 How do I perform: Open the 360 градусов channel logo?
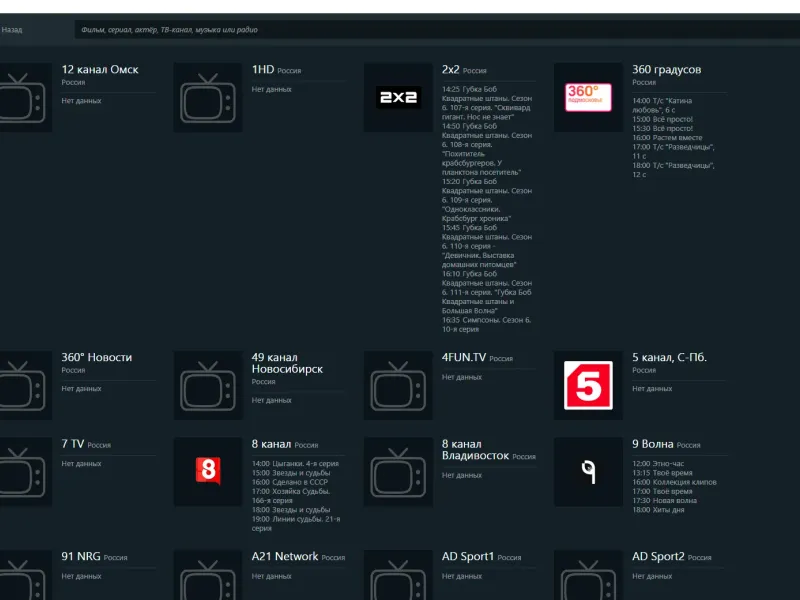click(x=588, y=97)
